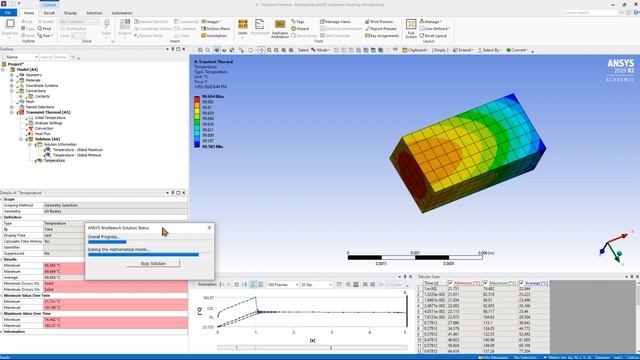Click the Context tab above ribbon
640x360 pixels.
tap(49, 4)
